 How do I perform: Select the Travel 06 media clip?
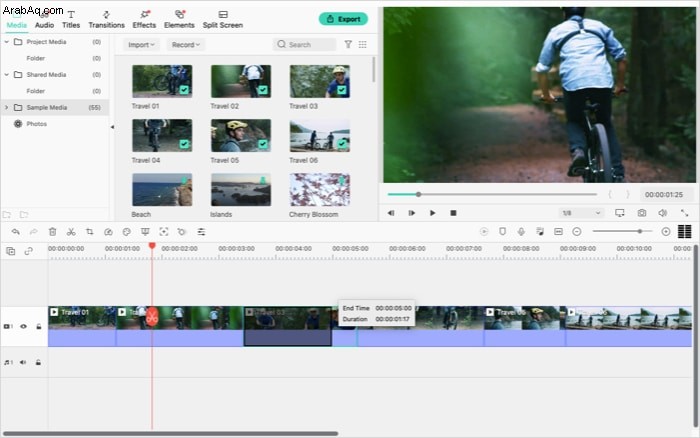[320, 135]
